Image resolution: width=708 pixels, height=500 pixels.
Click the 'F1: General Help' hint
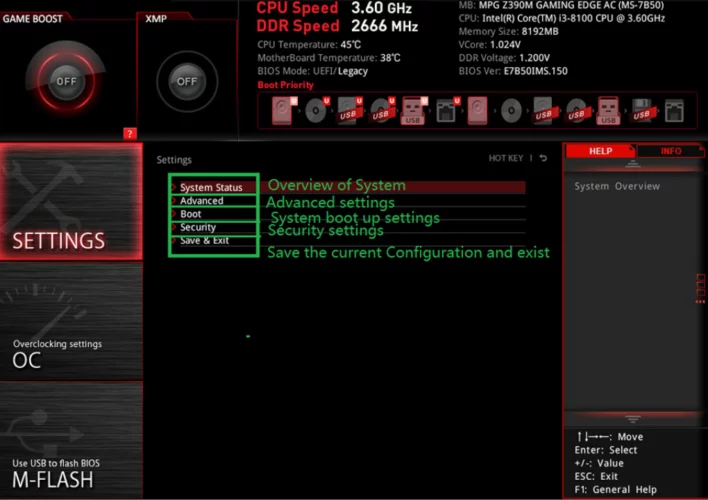pyautogui.click(x=615, y=490)
